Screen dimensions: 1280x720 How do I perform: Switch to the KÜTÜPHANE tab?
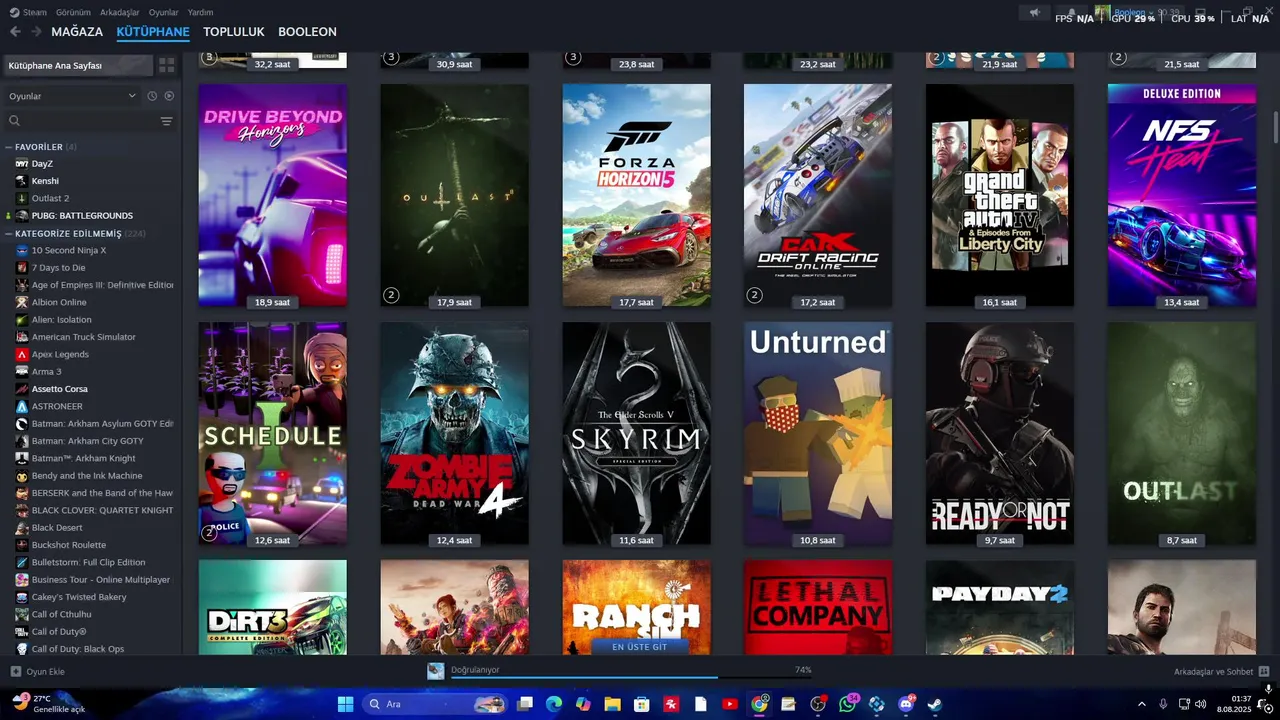(x=153, y=32)
